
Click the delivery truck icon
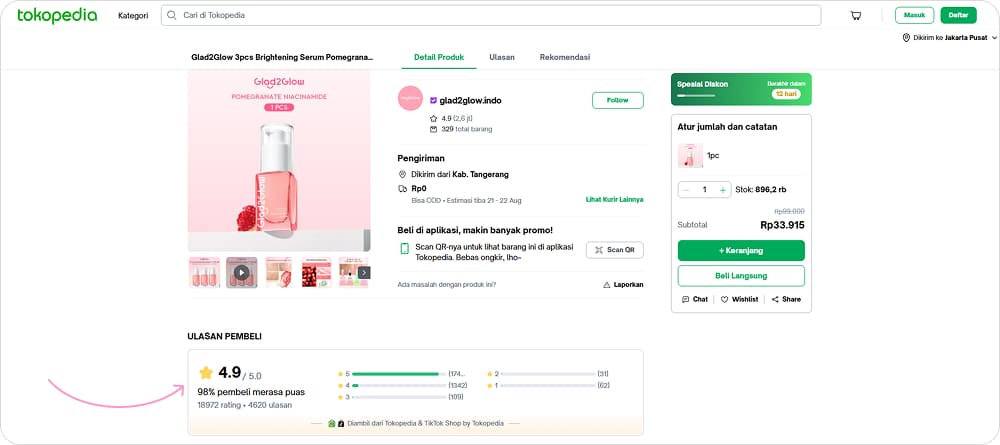[x=402, y=189]
